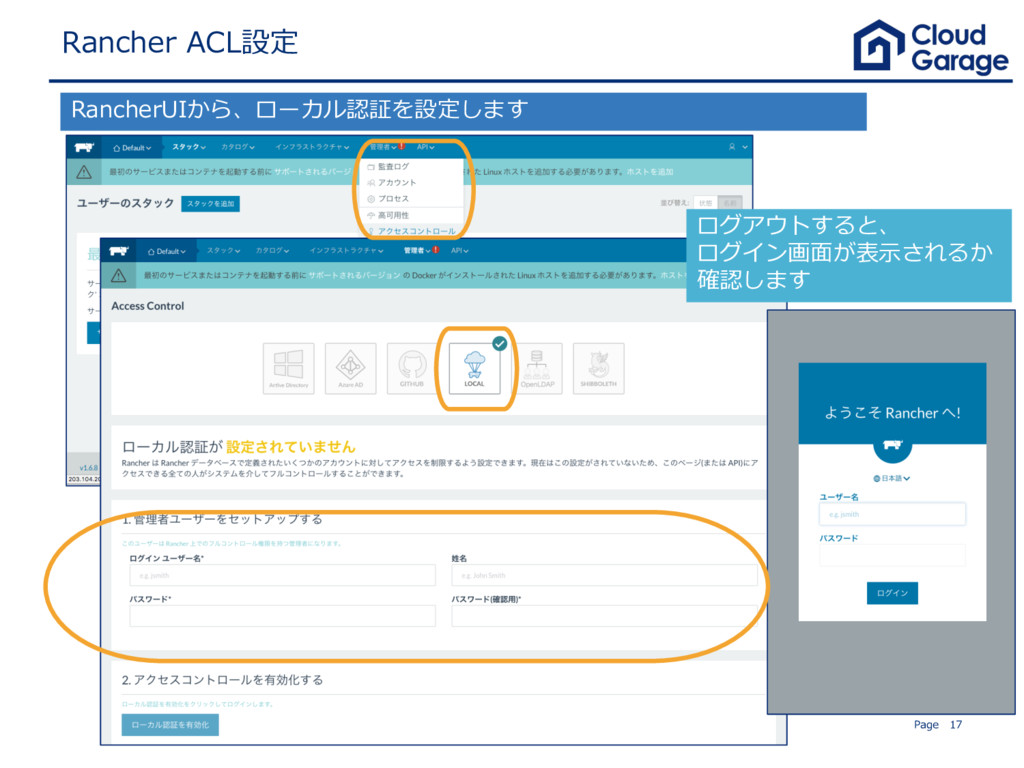This screenshot has height=768, width=1024.
Task: Select the OpenLDAP auth provider icon
Action: coord(537,368)
